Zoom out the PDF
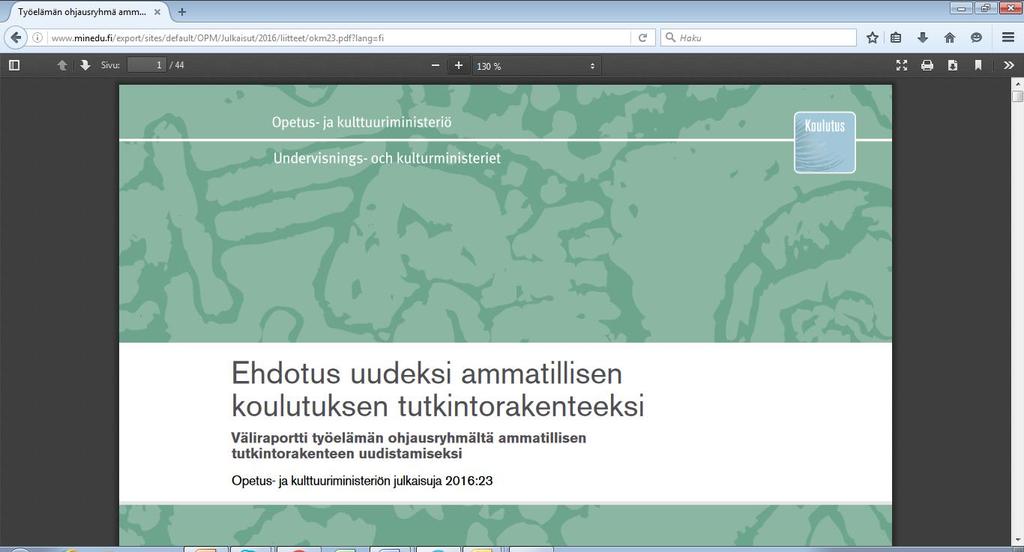The image size is (1024, 552). 436,65
